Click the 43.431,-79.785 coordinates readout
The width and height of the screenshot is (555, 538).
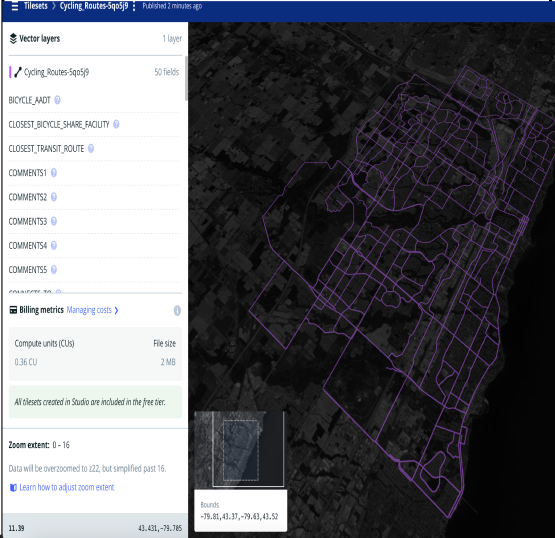(x=160, y=528)
